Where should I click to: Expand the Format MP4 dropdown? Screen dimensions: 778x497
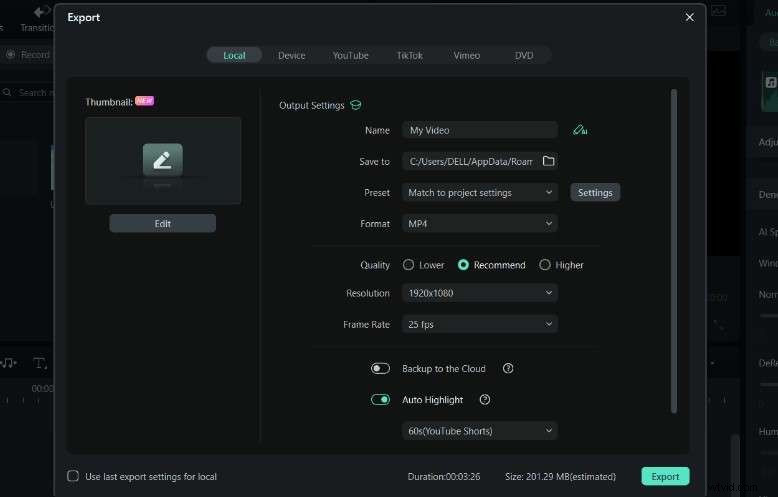point(480,224)
